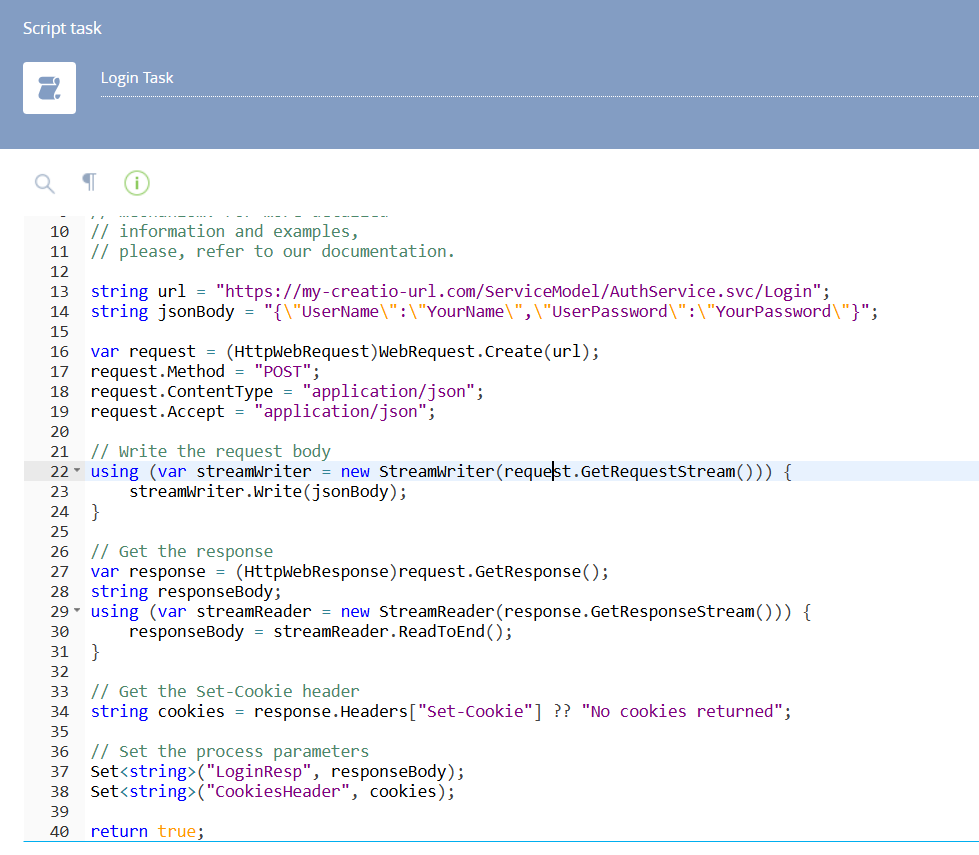Screen dimensions: 979x855
Task: Click the "Set-Cookie" header key string
Action: pos(475,711)
